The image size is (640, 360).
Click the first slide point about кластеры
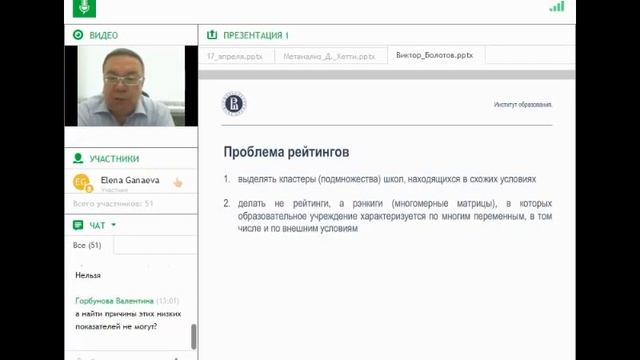tap(387, 179)
